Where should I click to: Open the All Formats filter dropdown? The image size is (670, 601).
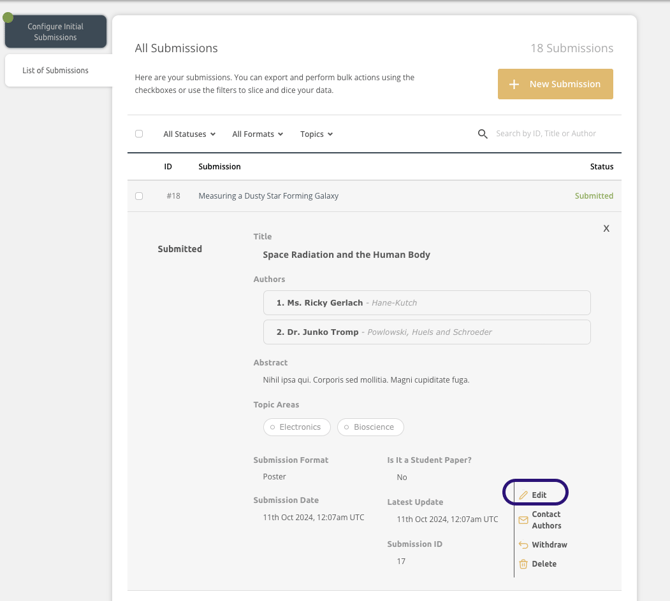point(257,134)
